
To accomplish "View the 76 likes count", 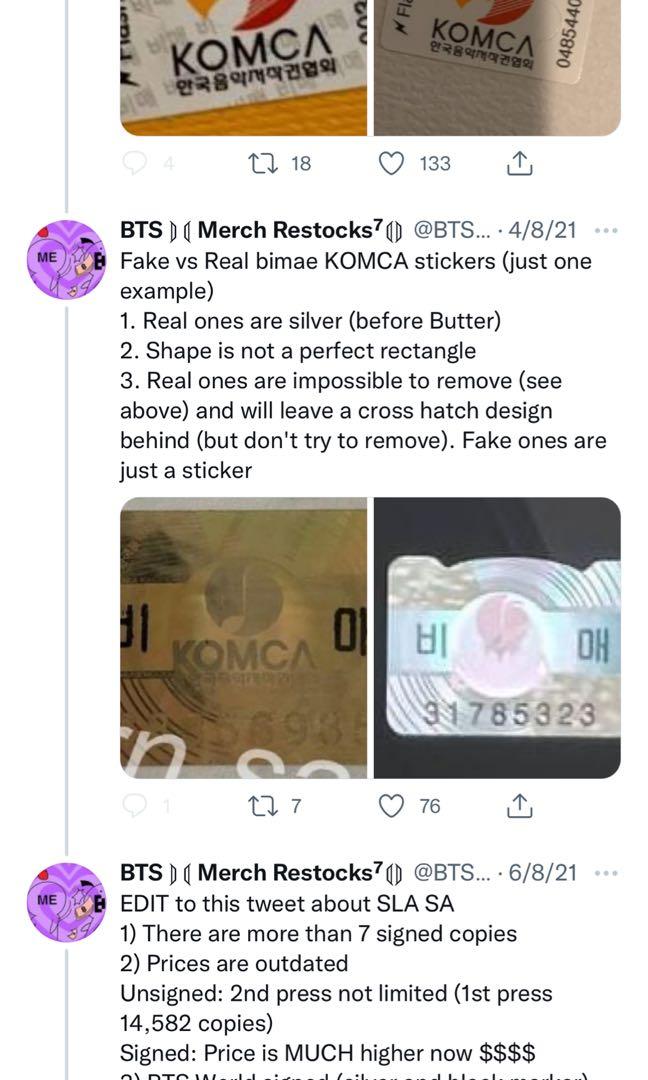I will pos(428,806).
